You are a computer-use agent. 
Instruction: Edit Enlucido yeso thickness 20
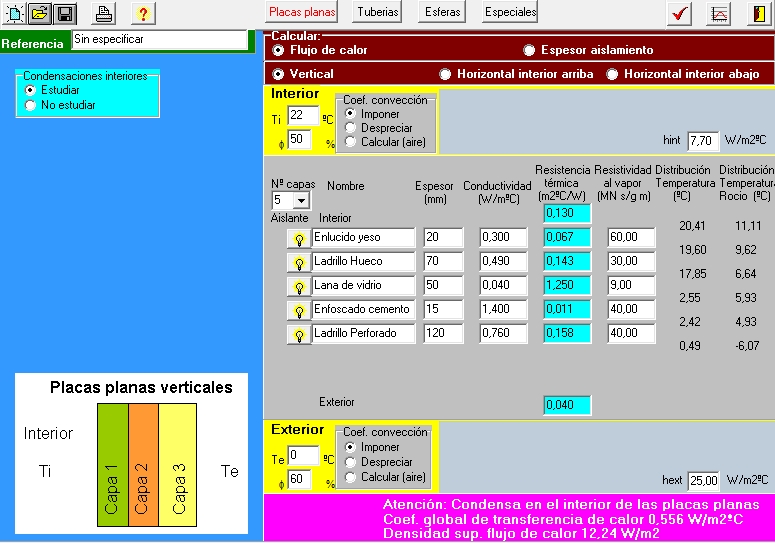[x=443, y=237]
